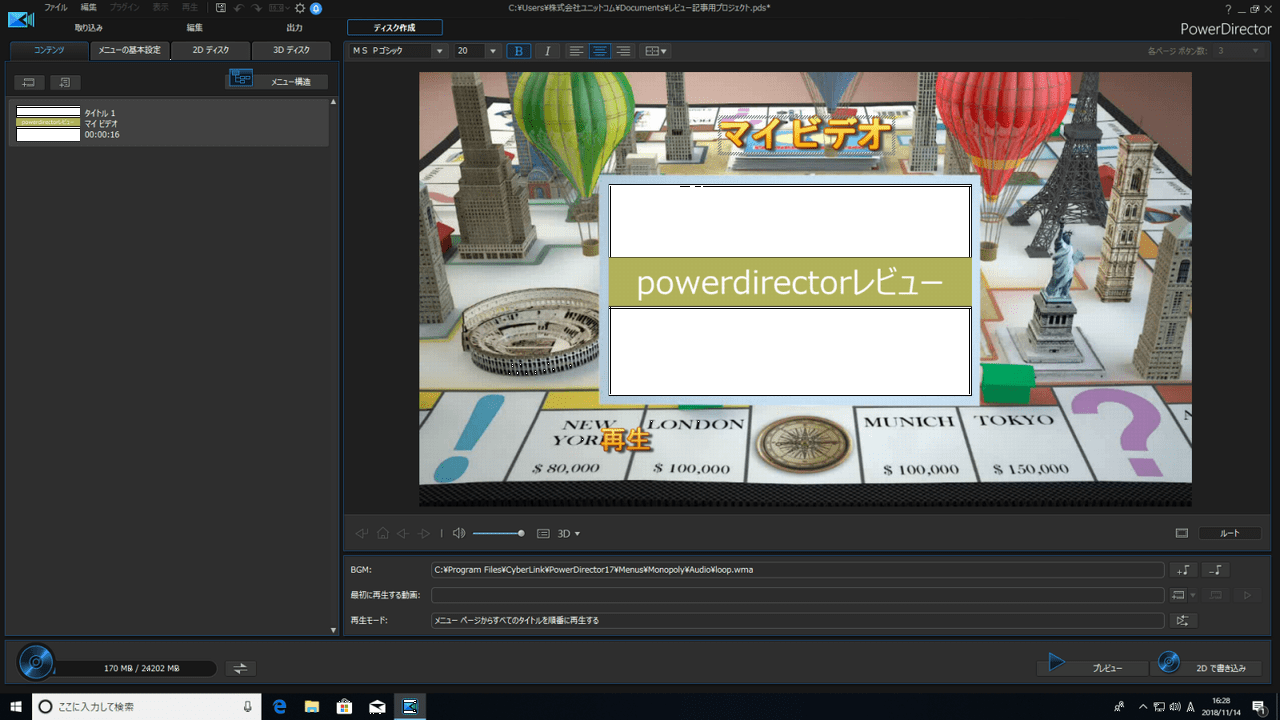Open the 2D ディスク tab

click(x=210, y=50)
